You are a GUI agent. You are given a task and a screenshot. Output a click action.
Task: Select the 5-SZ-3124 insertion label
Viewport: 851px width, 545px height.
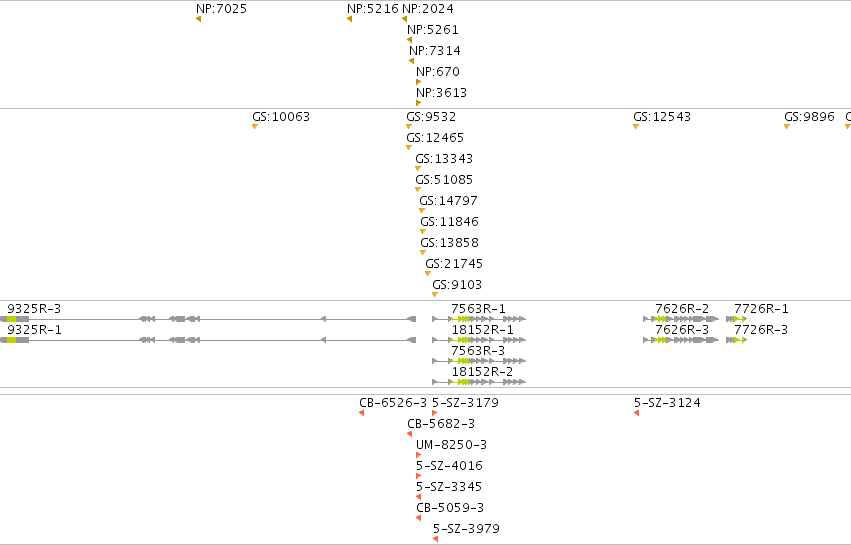click(667, 403)
